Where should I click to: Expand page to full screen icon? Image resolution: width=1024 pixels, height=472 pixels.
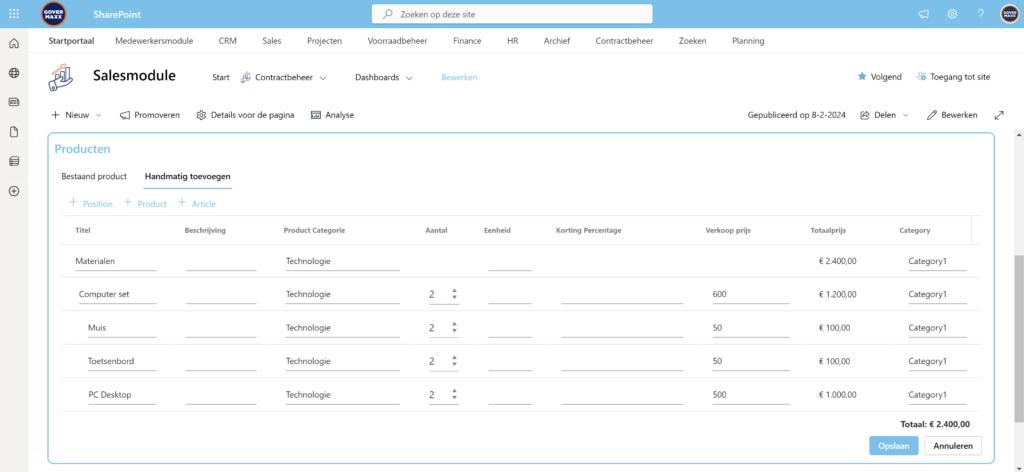998,115
